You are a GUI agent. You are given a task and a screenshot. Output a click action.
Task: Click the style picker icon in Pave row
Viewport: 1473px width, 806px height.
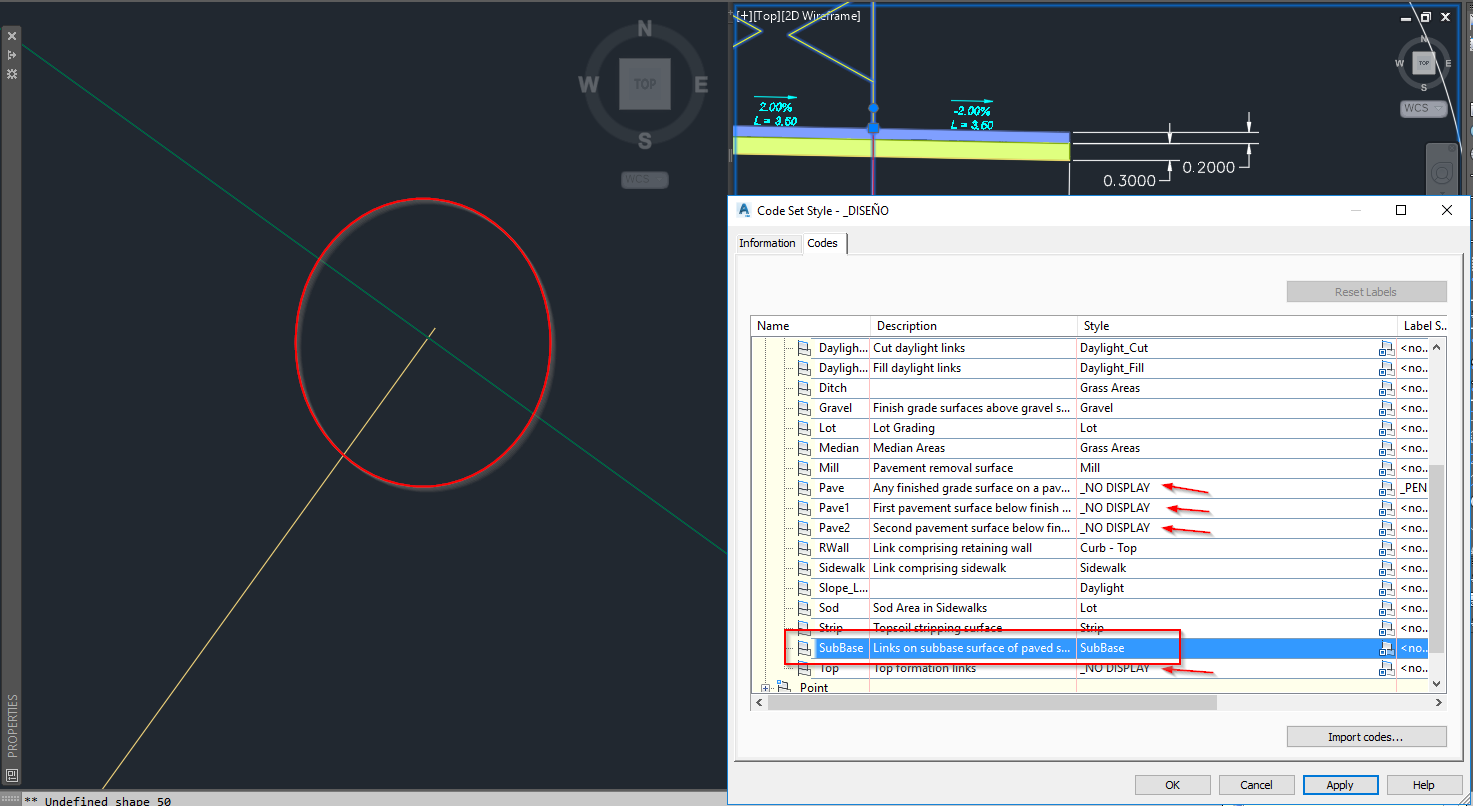[1386, 488]
